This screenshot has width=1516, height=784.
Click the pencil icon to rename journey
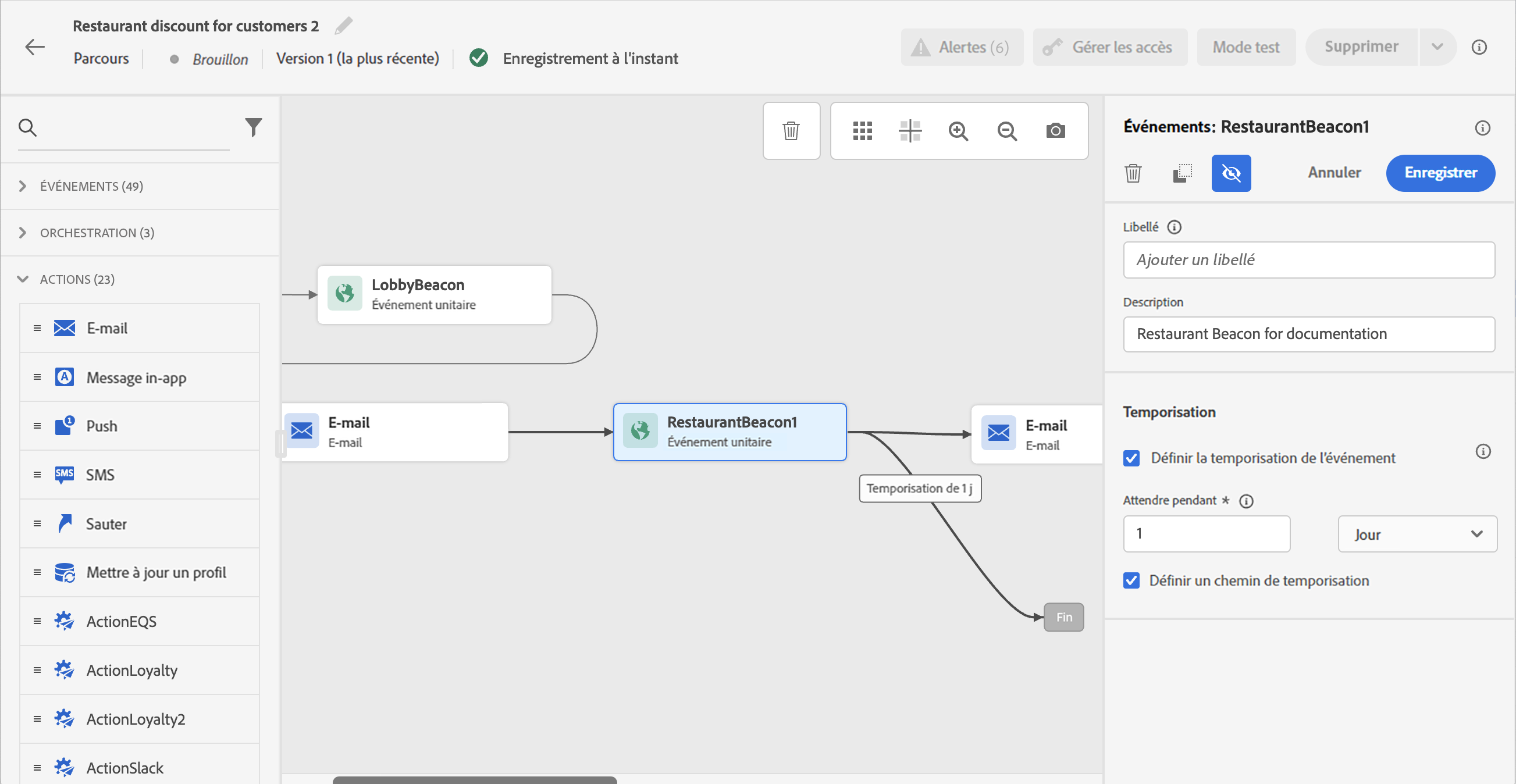click(344, 26)
